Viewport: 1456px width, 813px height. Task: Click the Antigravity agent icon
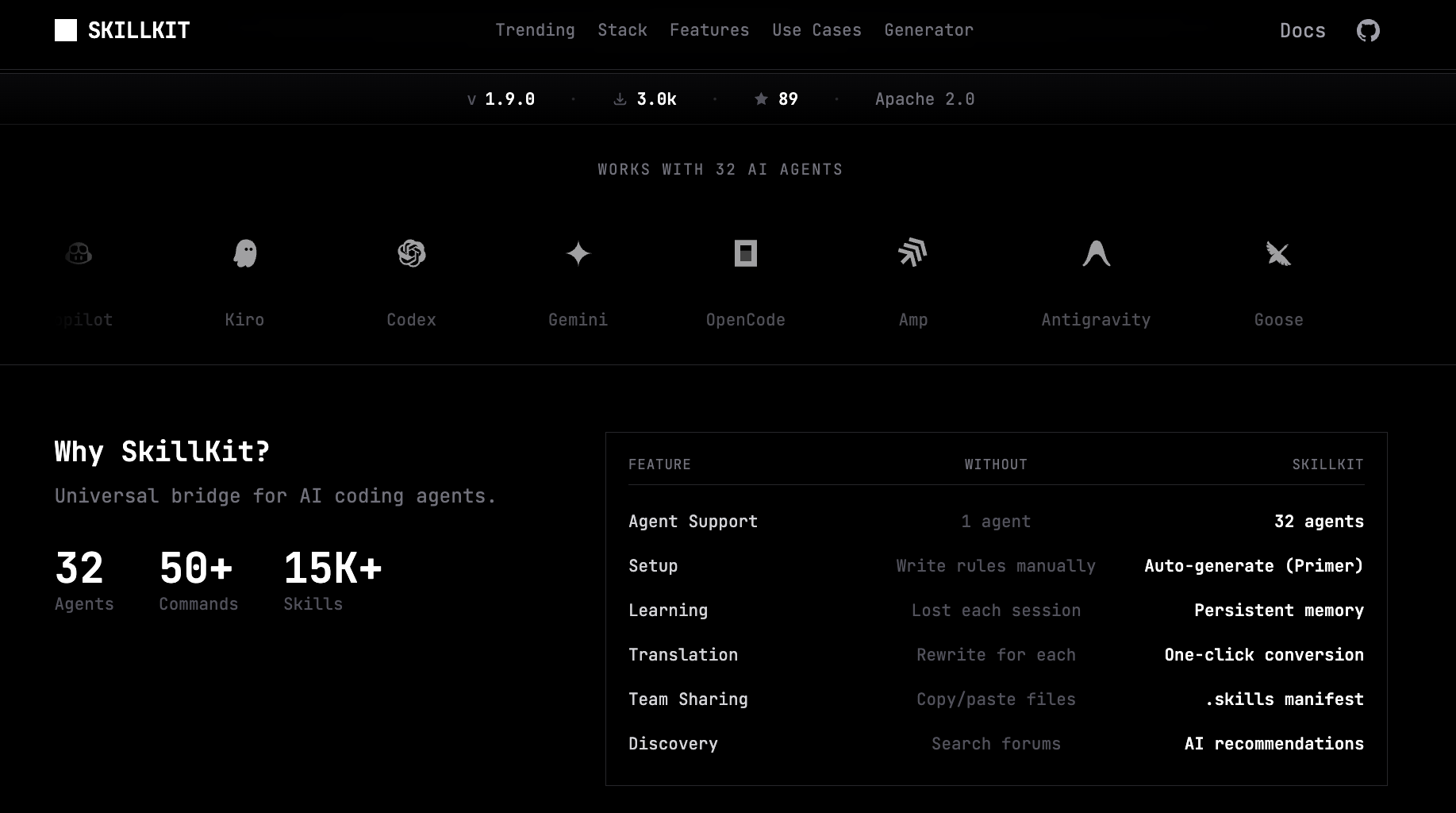point(1096,253)
